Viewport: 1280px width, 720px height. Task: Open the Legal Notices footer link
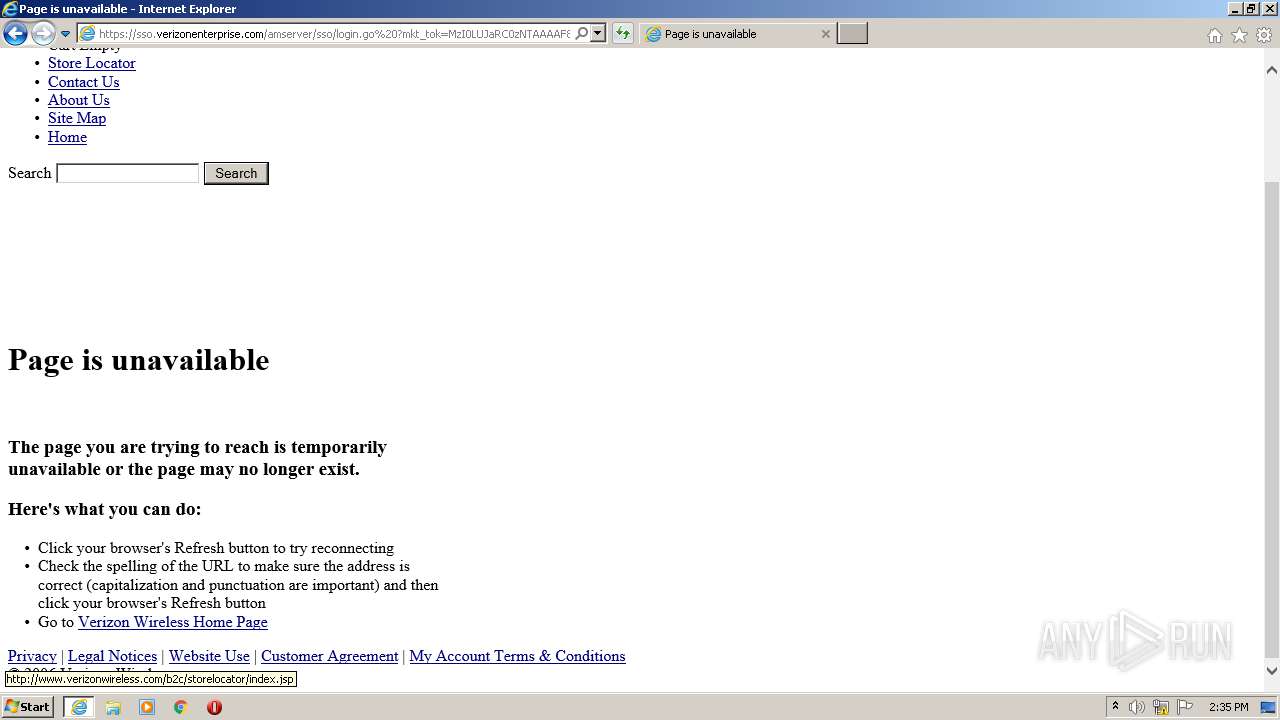112,656
